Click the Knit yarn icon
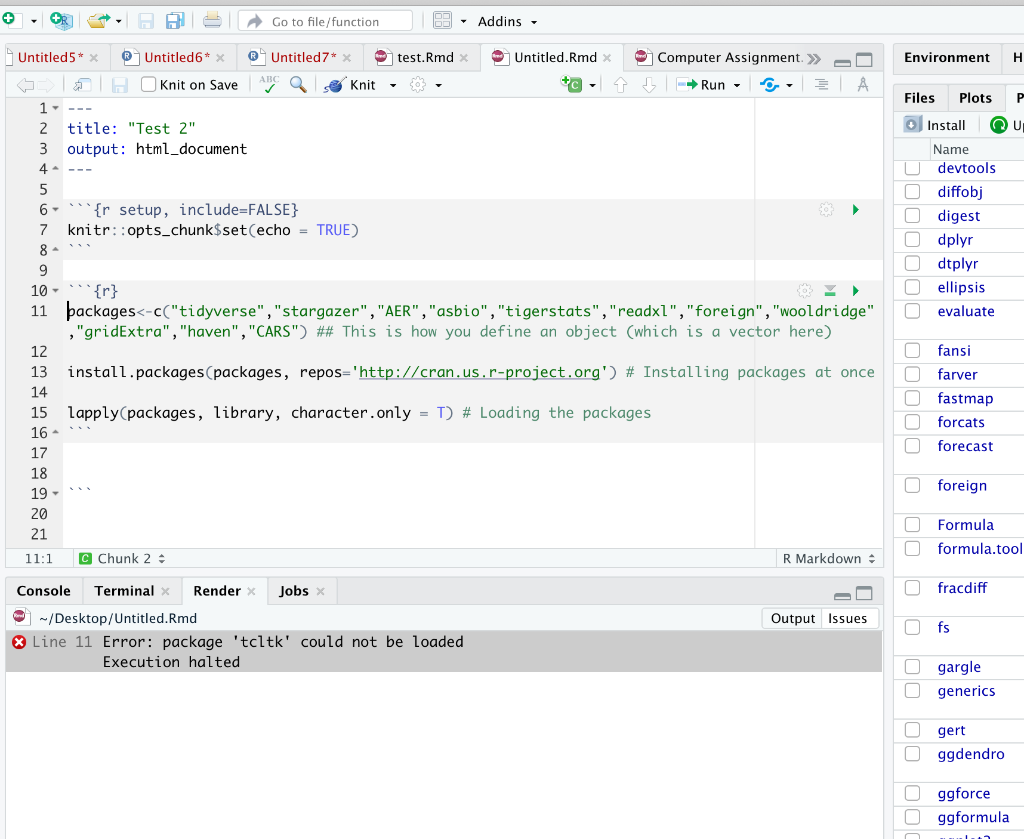The image size is (1024, 839). tap(334, 85)
